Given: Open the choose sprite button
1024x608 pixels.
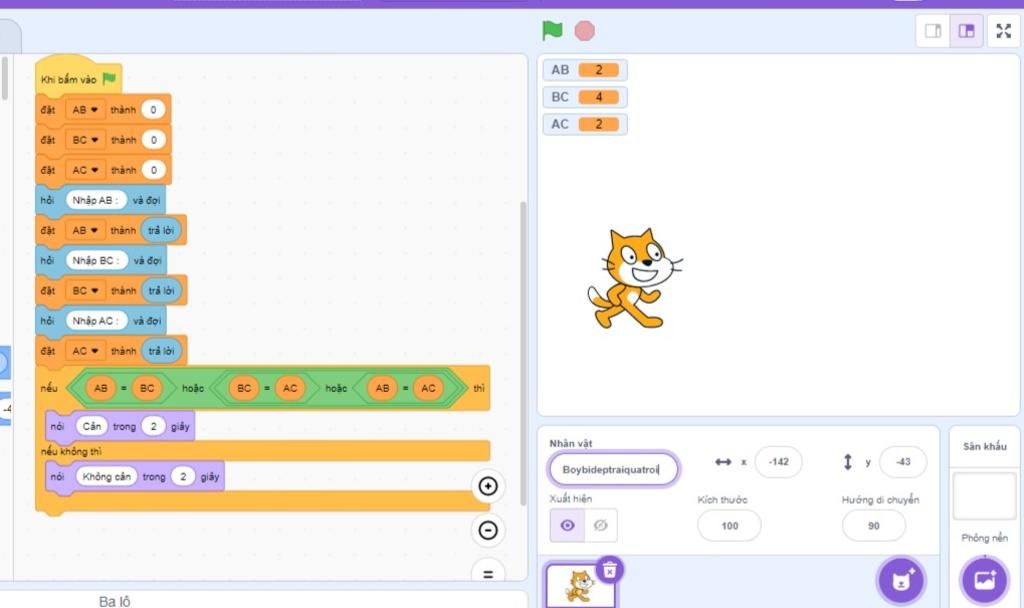Looking at the screenshot, I should (x=901, y=580).
